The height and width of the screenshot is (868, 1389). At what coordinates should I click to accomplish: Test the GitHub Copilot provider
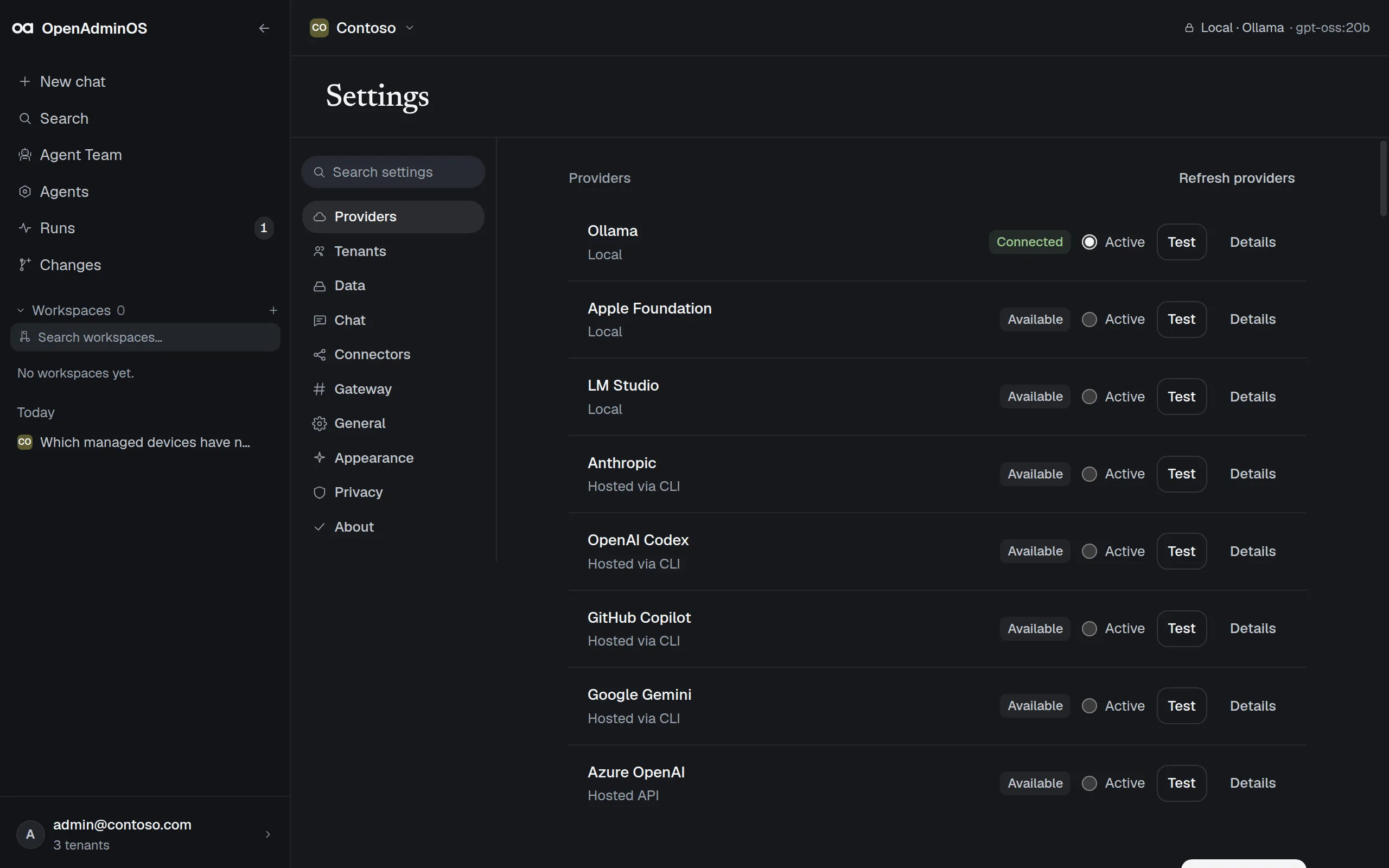(1181, 629)
